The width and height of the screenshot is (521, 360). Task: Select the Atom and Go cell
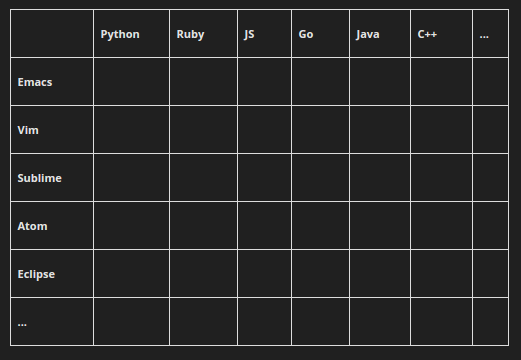(x=320, y=226)
